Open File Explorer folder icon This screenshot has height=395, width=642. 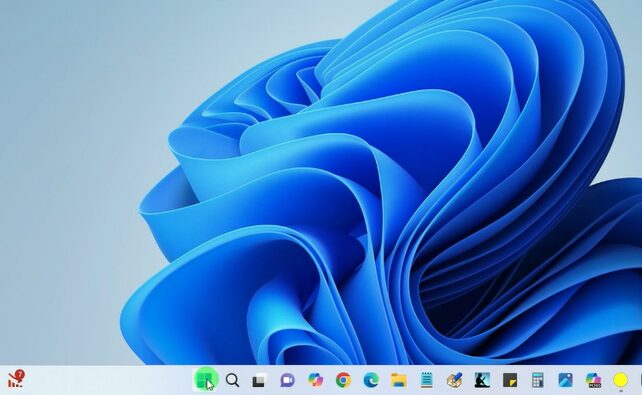[x=399, y=380]
